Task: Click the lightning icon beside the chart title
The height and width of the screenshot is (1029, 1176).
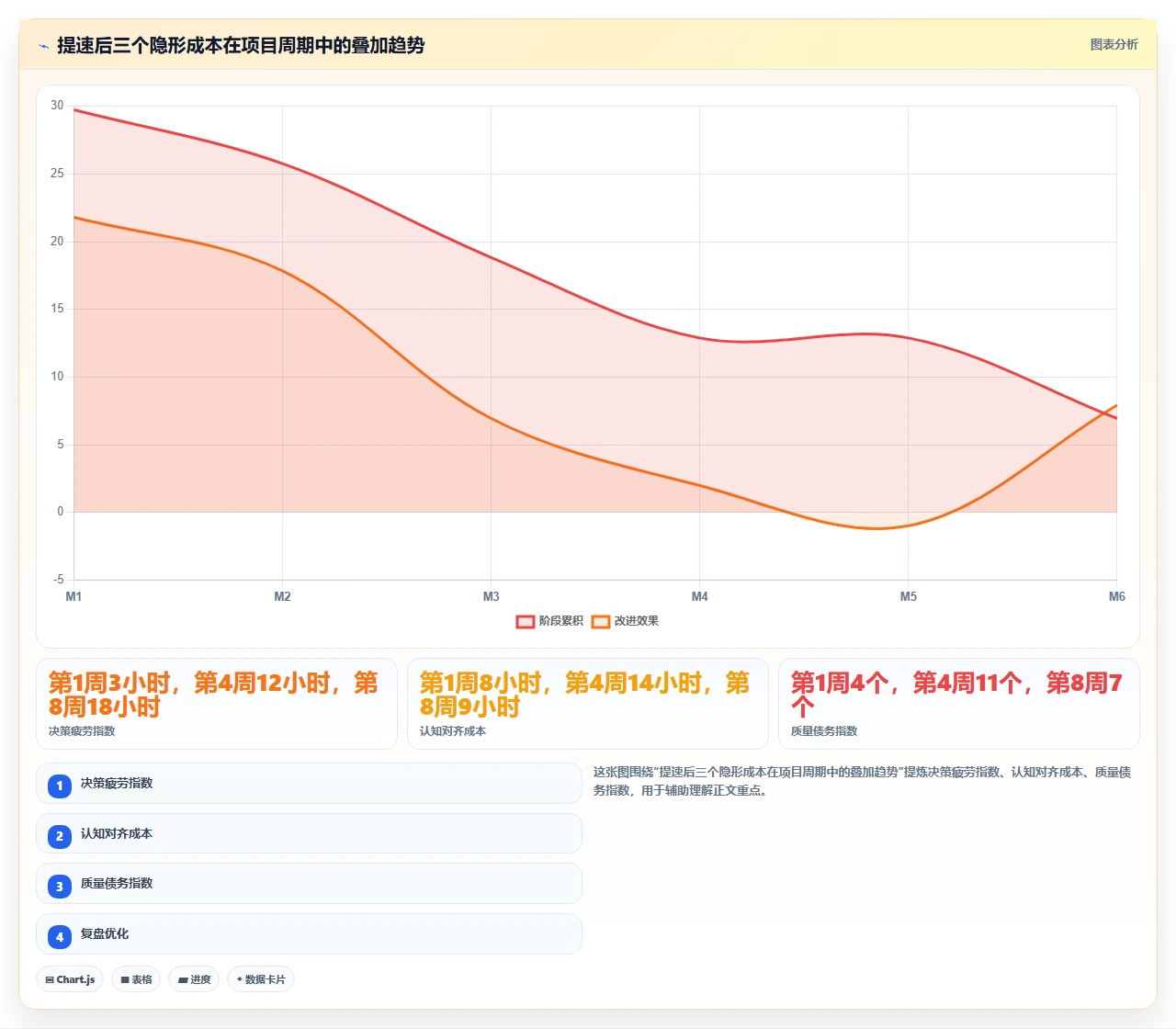Action: [x=43, y=46]
